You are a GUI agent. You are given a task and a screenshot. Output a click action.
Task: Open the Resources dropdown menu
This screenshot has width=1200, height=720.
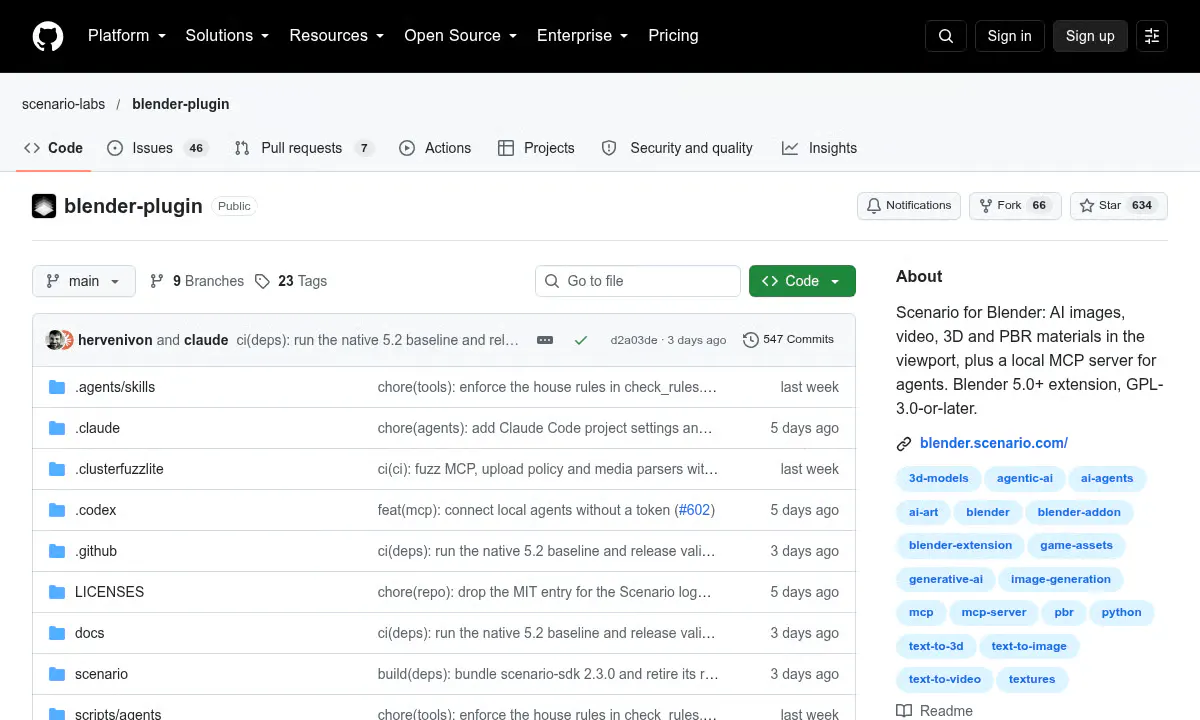pyautogui.click(x=337, y=36)
